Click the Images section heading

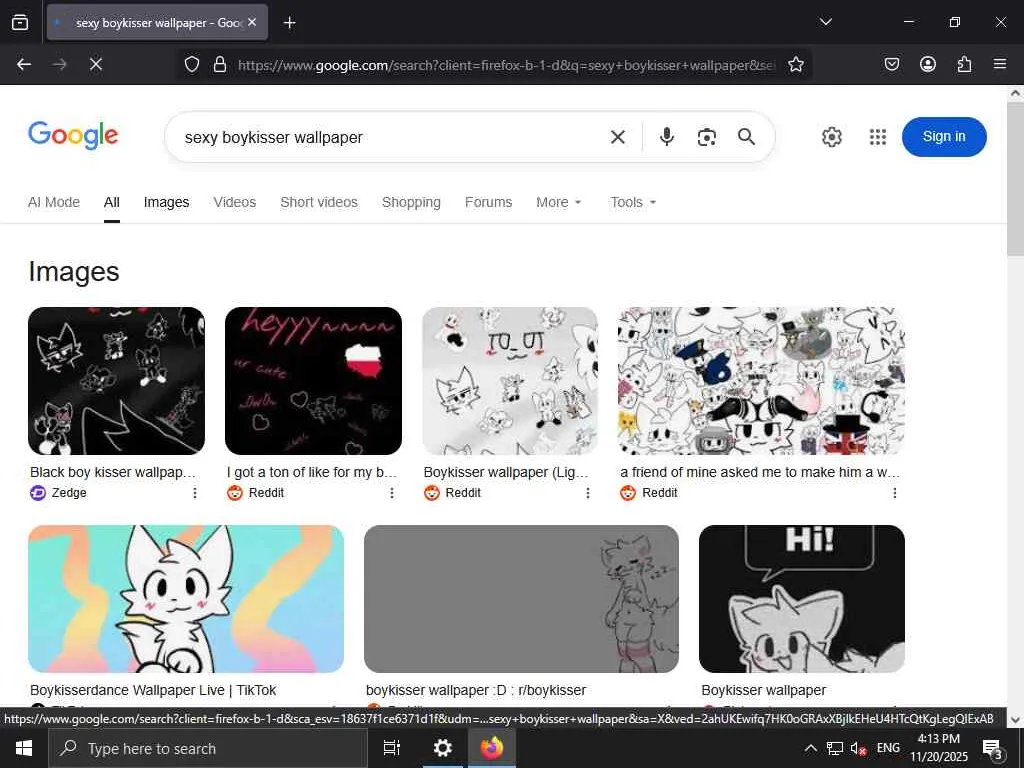(x=74, y=272)
